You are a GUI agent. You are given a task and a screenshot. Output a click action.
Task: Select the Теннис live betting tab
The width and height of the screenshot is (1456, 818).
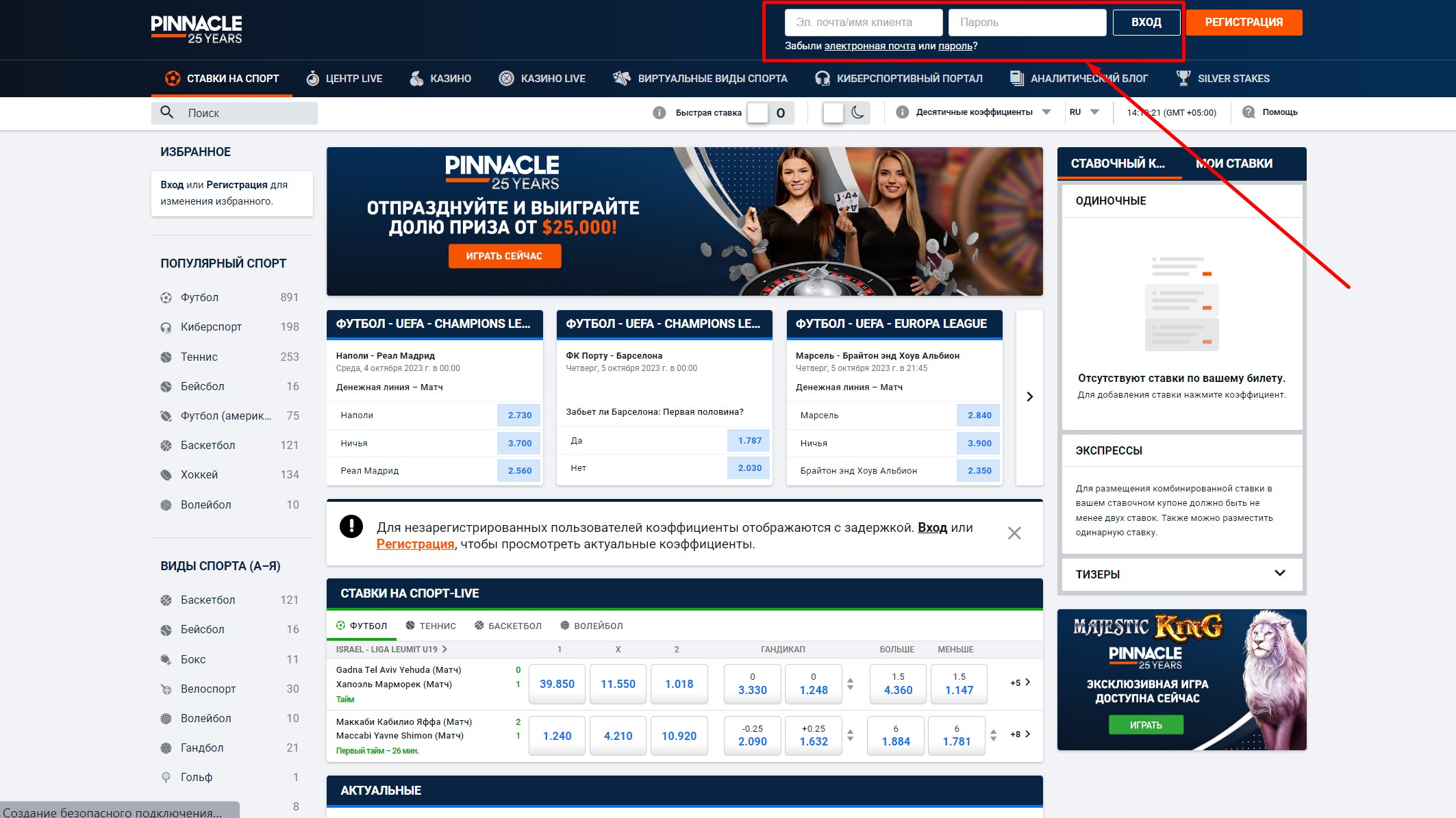coord(431,626)
